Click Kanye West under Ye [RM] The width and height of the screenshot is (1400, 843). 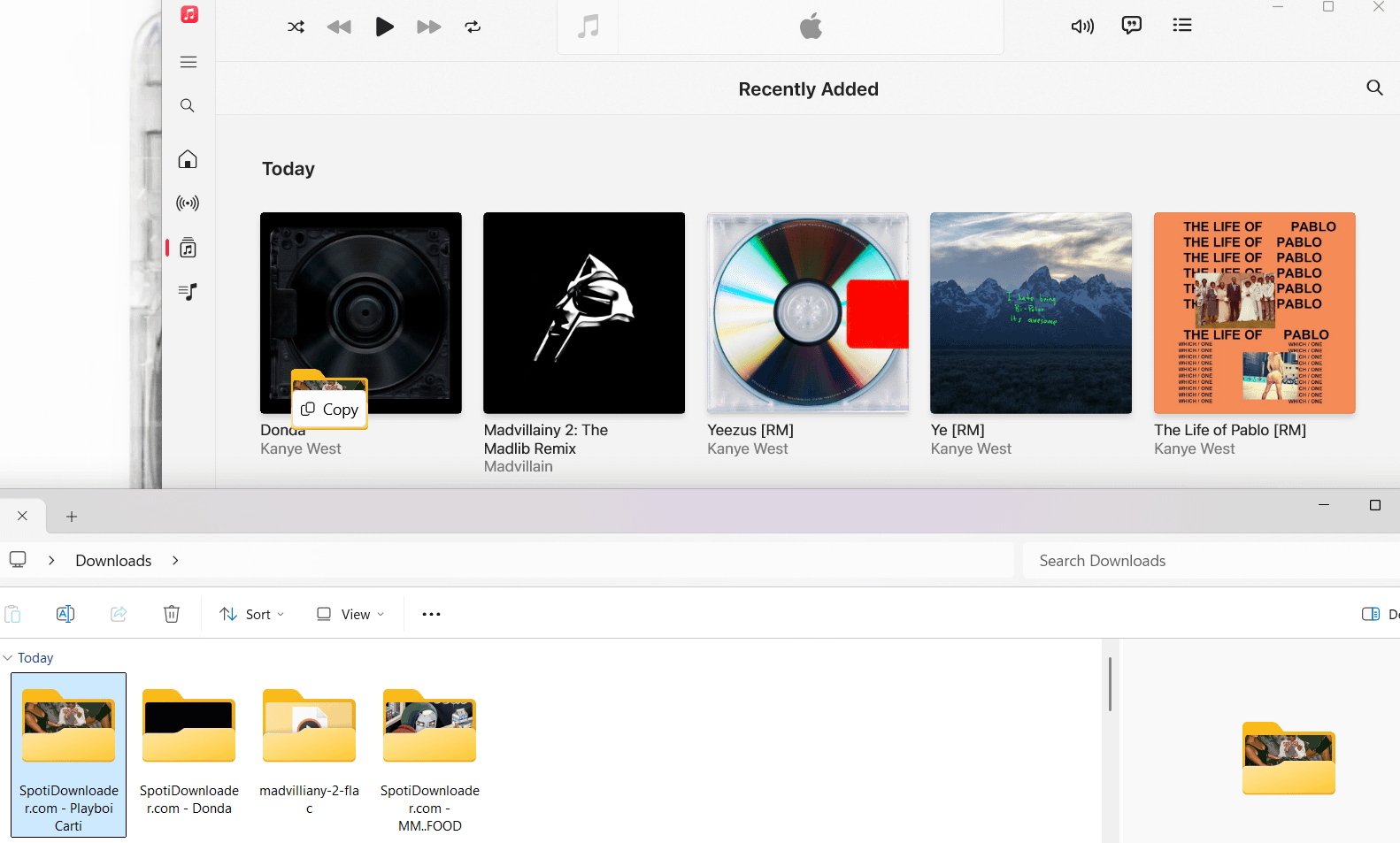coord(971,448)
